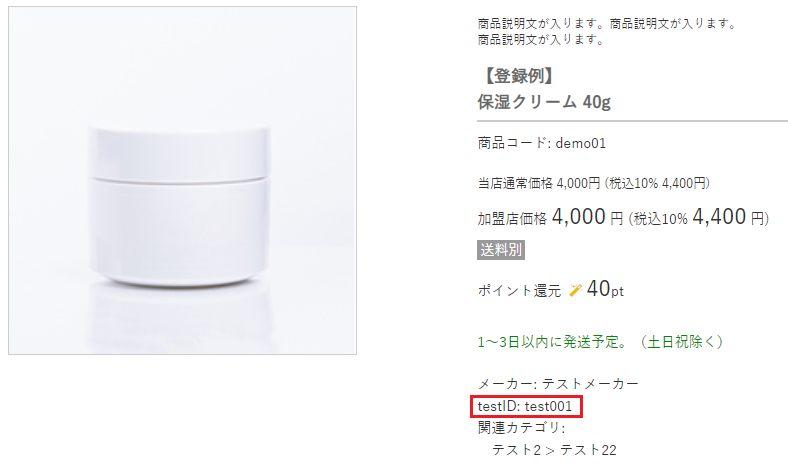Click the 【登録例】 heading text
Image resolution: width=788 pixels, height=473 pixels.
[x=519, y=76]
